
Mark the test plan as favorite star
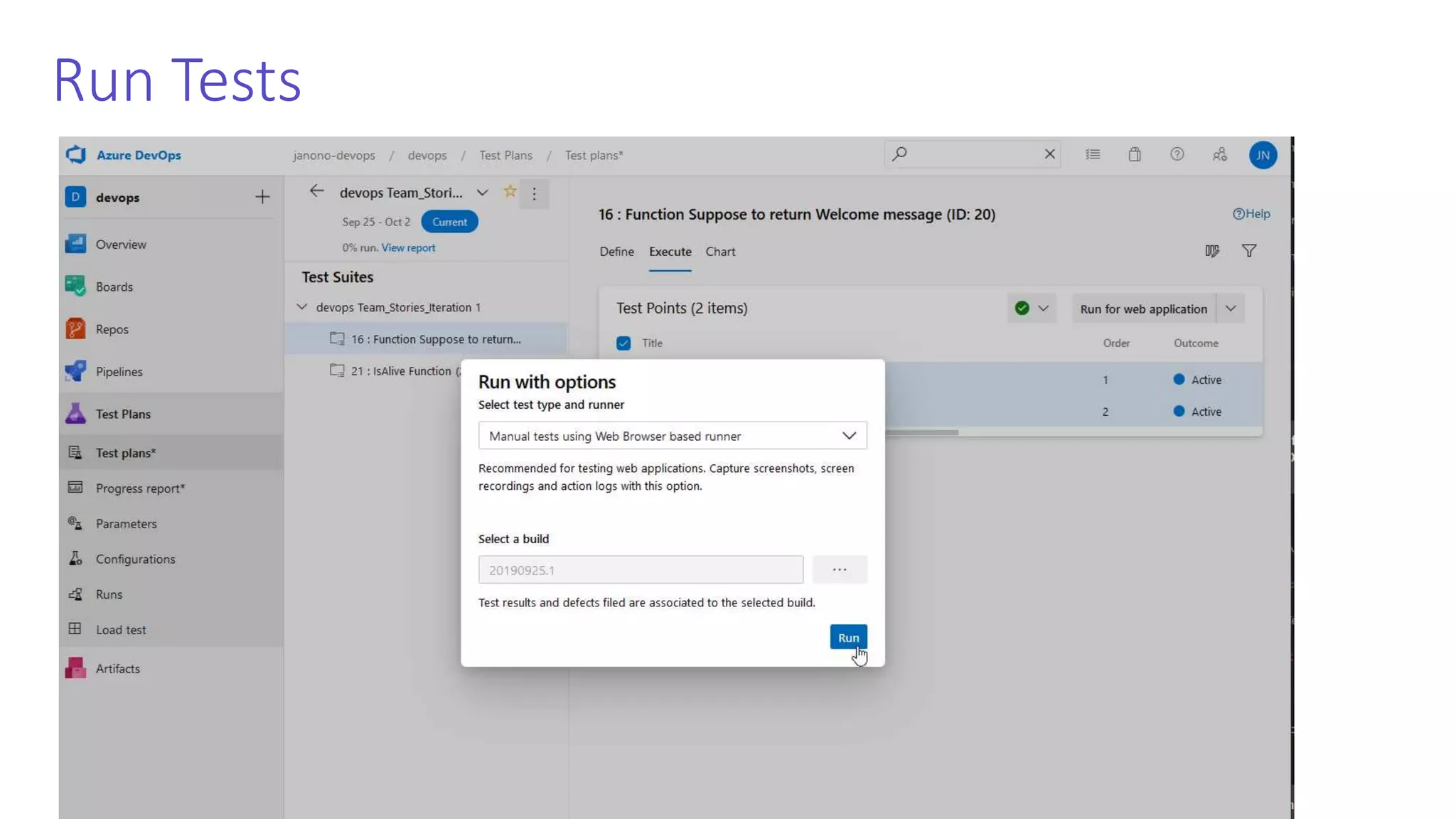pos(510,191)
